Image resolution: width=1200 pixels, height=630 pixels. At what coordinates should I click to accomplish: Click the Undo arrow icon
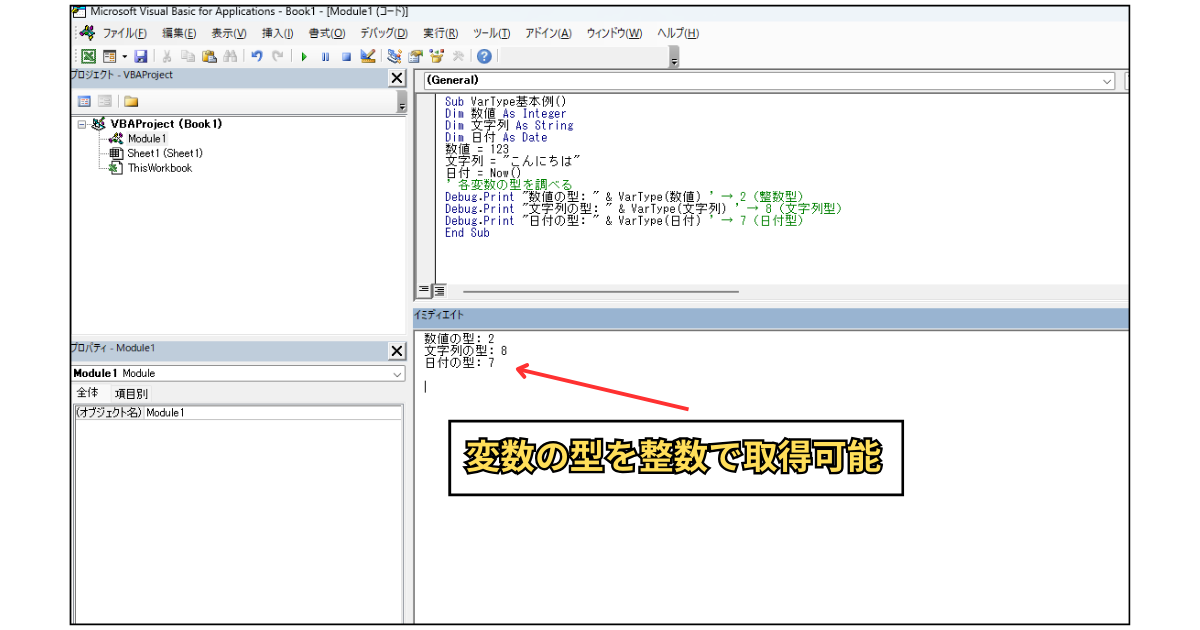257,57
